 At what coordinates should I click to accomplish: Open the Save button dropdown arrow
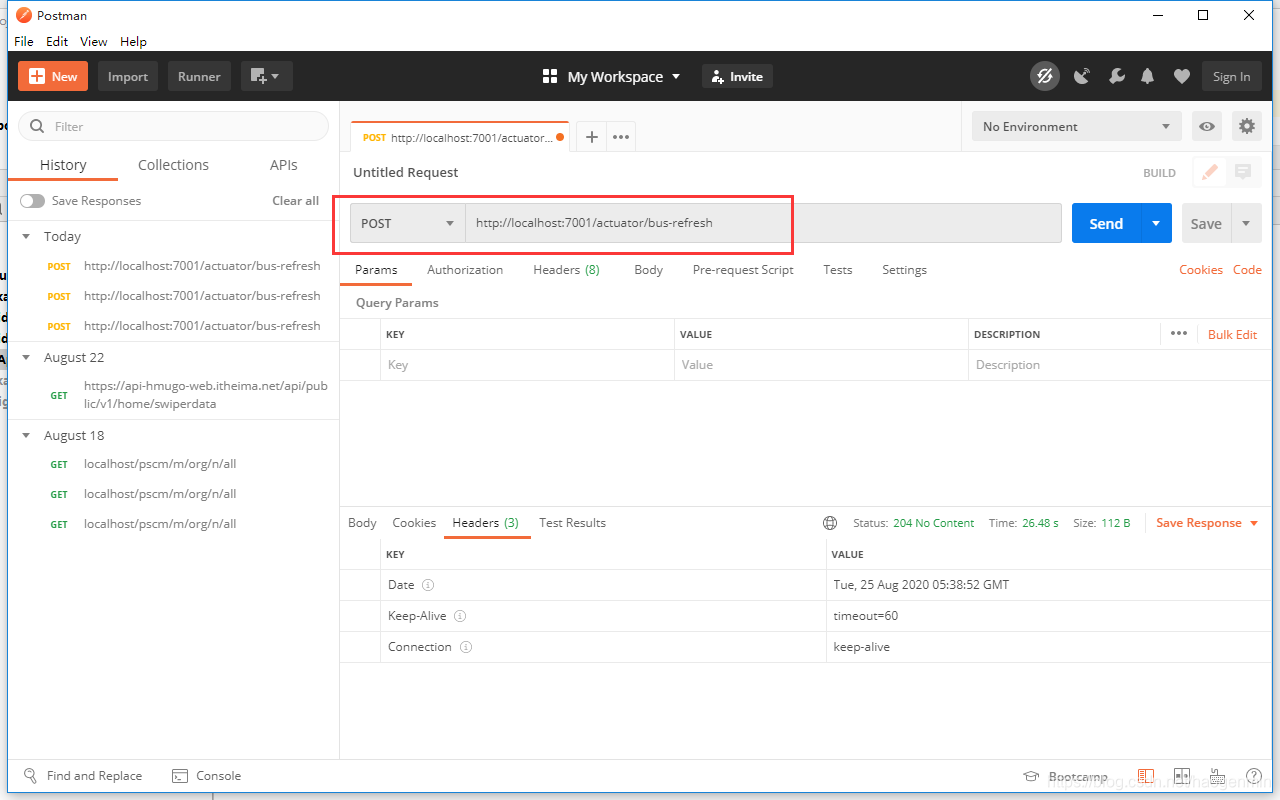pyautogui.click(x=1247, y=223)
